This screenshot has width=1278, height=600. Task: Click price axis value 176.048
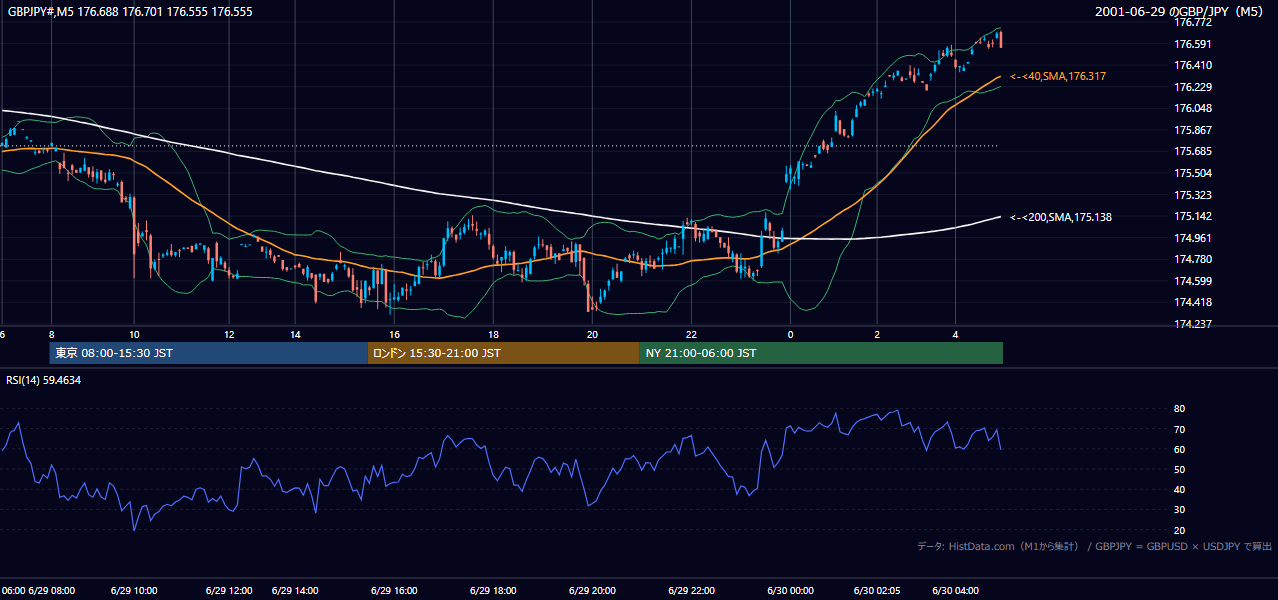pos(1193,108)
